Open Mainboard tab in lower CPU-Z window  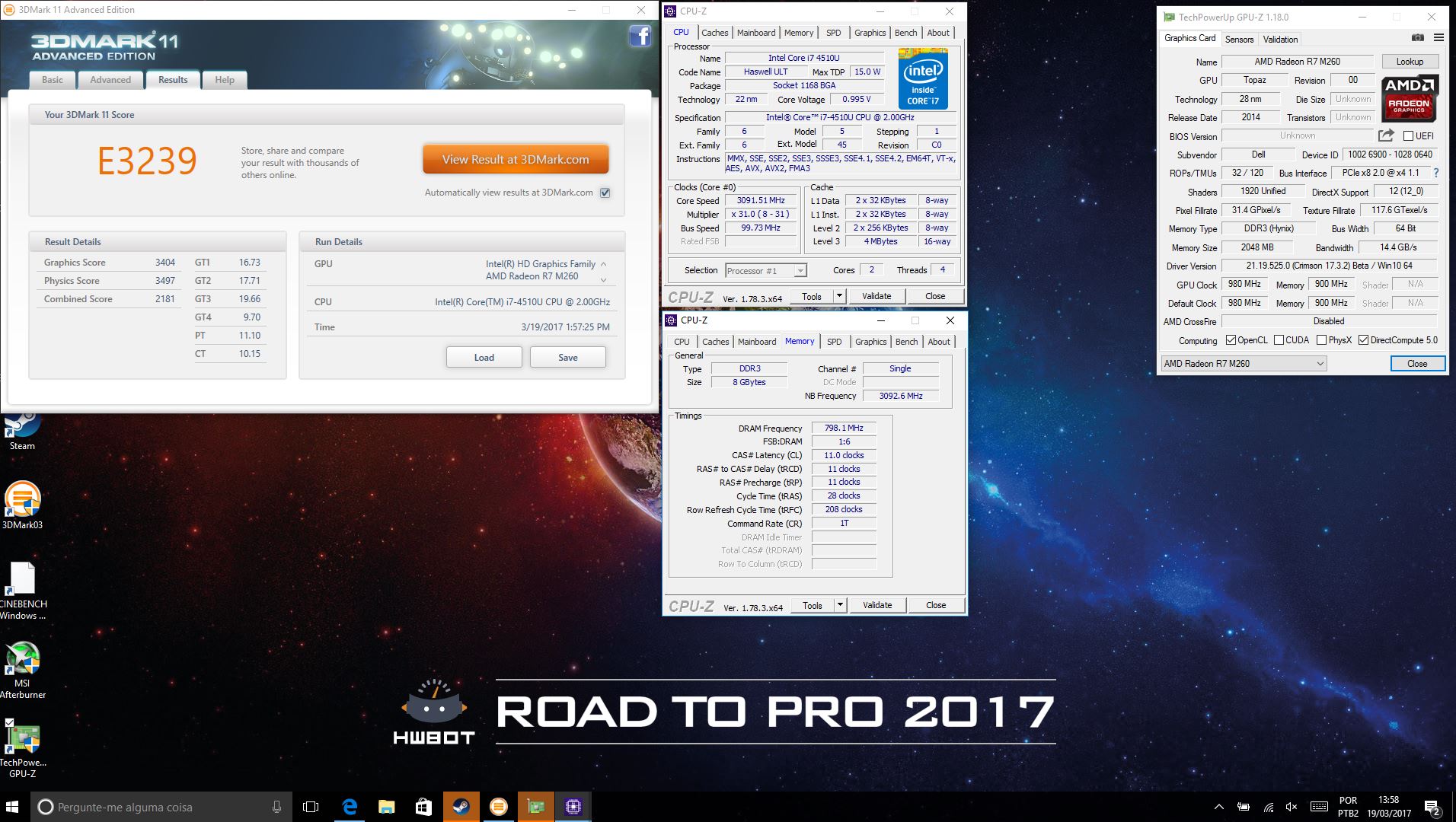757,342
